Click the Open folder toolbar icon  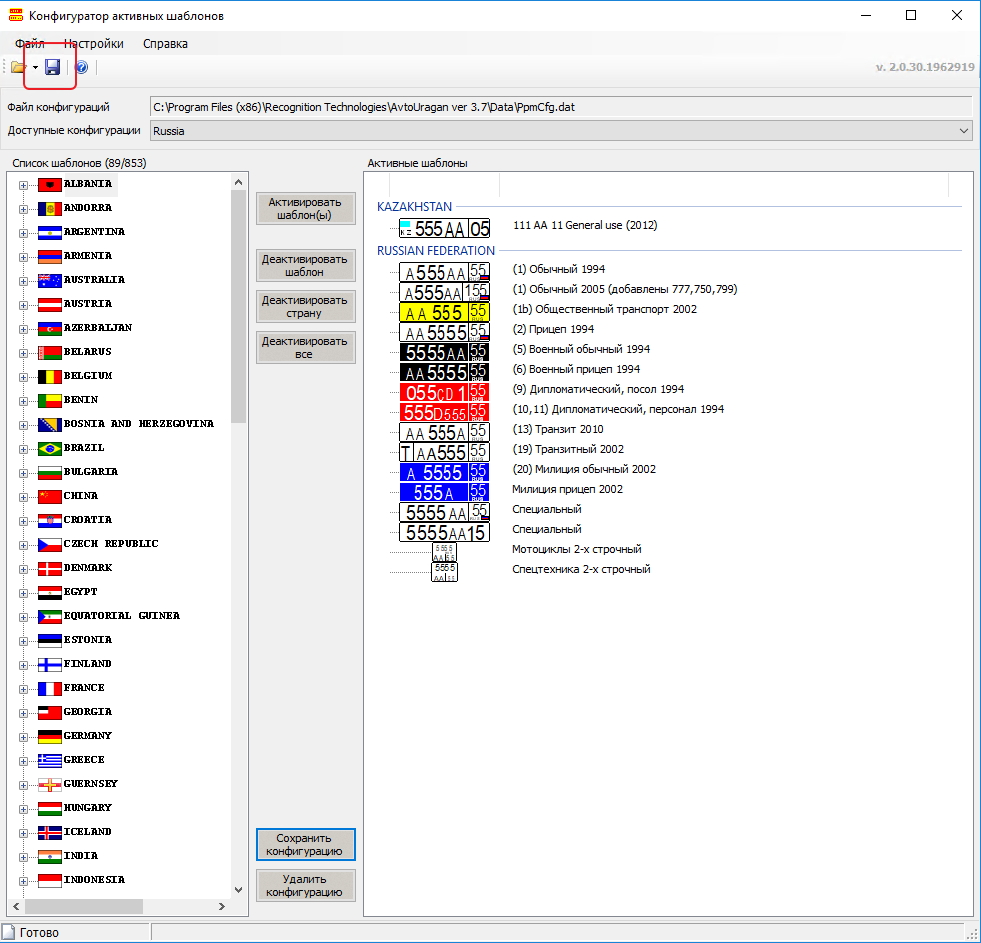coord(18,67)
